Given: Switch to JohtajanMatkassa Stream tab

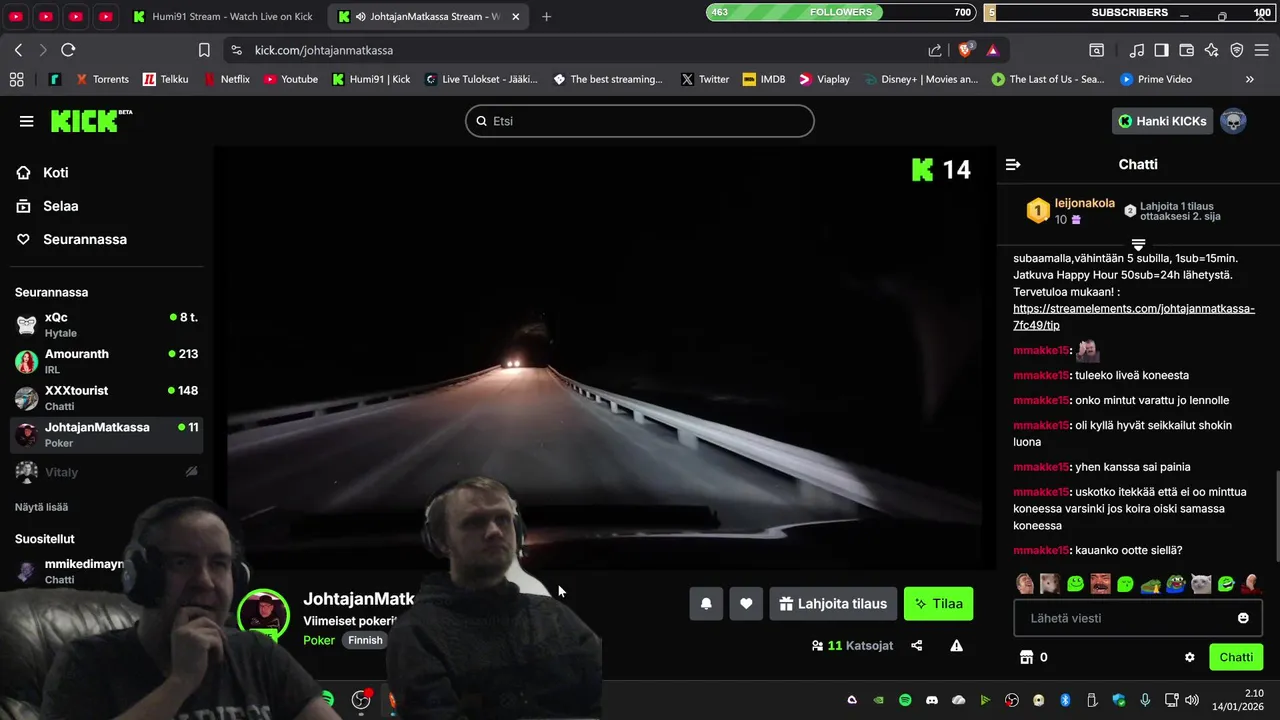Looking at the screenshot, I should (x=430, y=16).
